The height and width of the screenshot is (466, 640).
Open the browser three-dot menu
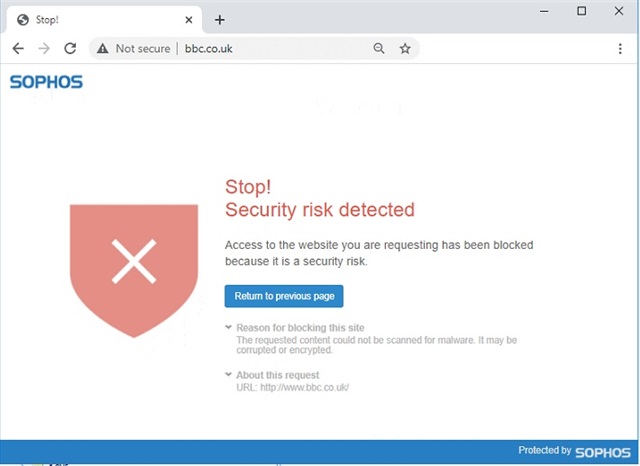[x=620, y=49]
